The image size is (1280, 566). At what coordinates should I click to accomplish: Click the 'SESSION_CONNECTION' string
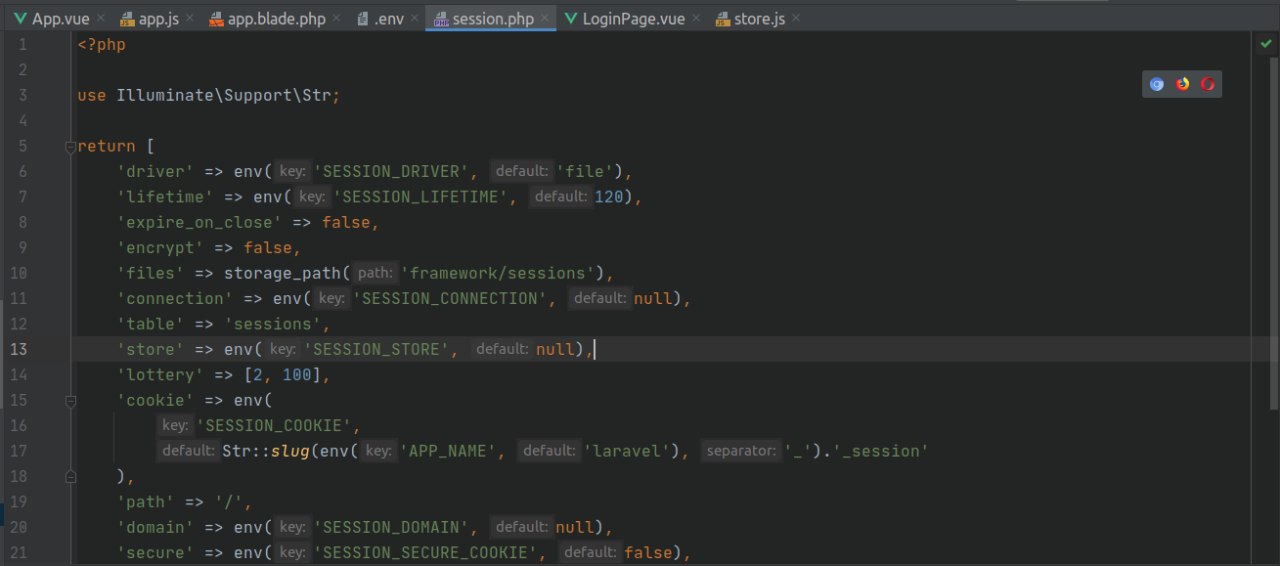tap(450, 298)
